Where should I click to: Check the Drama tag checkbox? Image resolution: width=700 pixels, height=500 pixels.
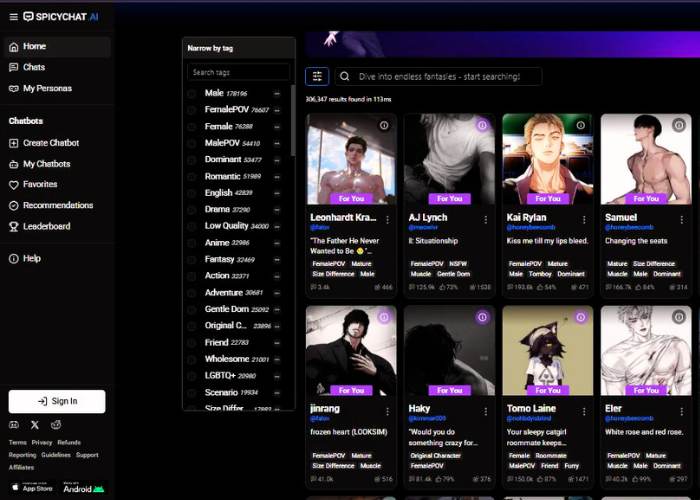pyautogui.click(x=192, y=210)
